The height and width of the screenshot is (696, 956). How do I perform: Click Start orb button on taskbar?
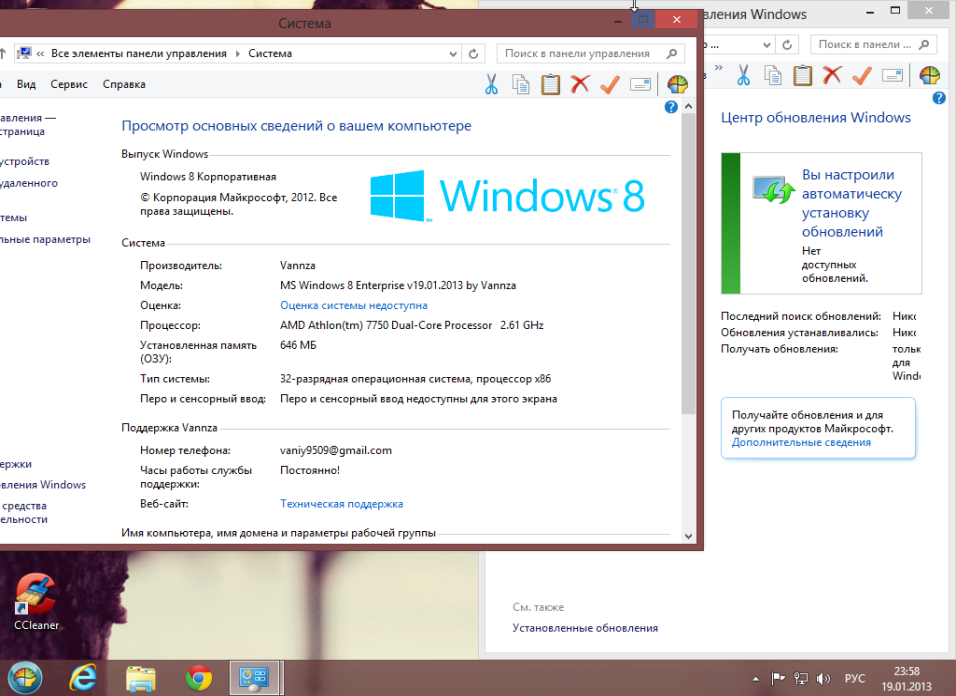click(x=24, y=678)
